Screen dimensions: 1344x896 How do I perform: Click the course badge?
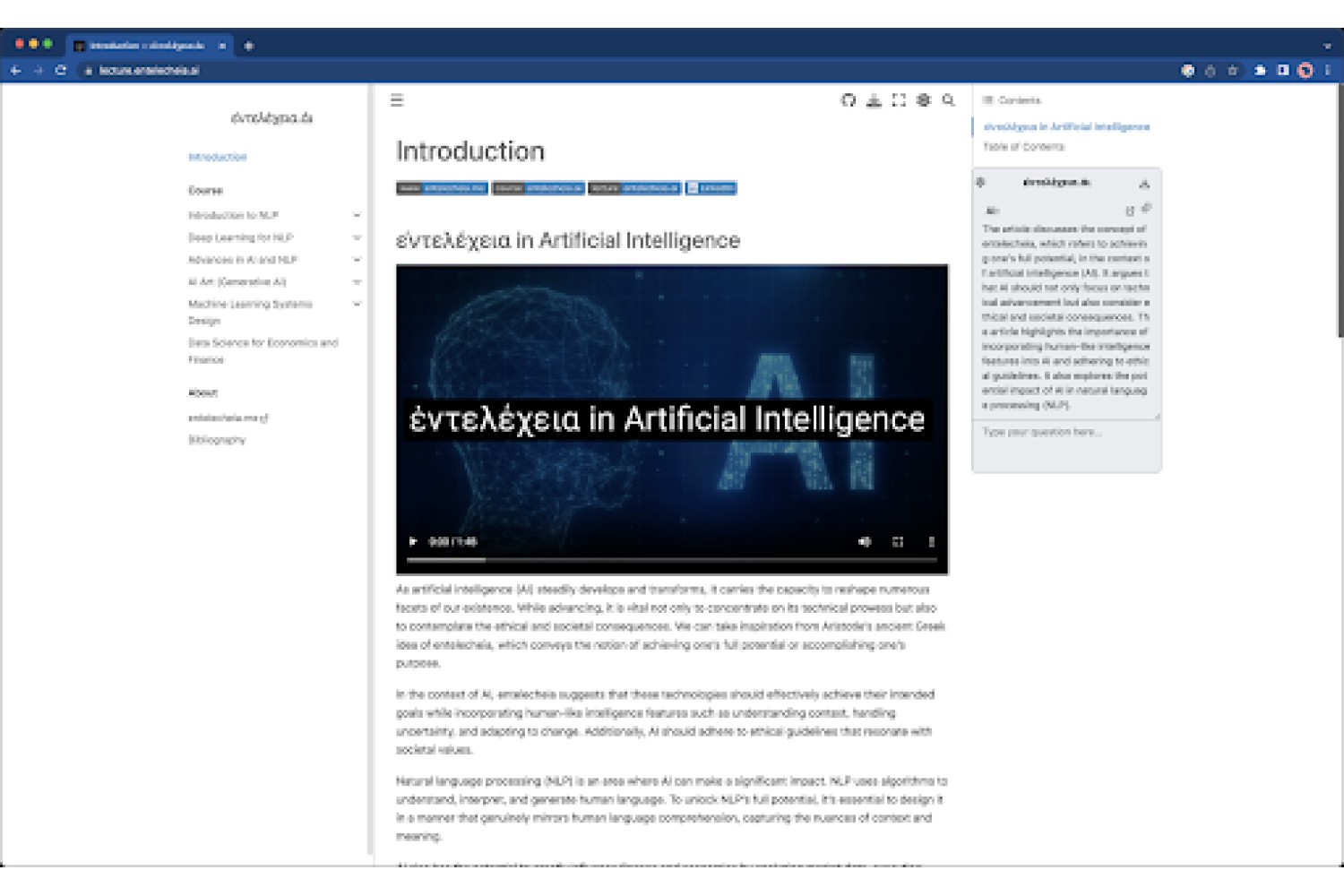(x=538, y=188)
